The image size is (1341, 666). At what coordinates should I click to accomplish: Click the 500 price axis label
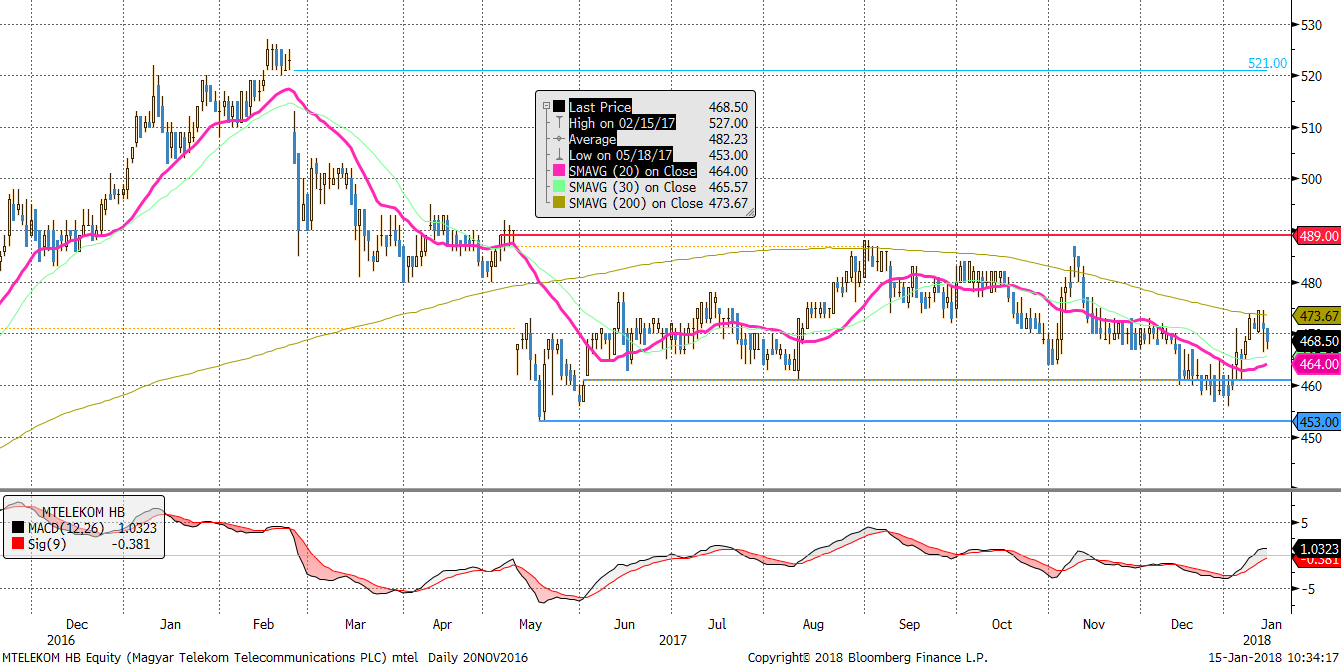[1311, 179]
